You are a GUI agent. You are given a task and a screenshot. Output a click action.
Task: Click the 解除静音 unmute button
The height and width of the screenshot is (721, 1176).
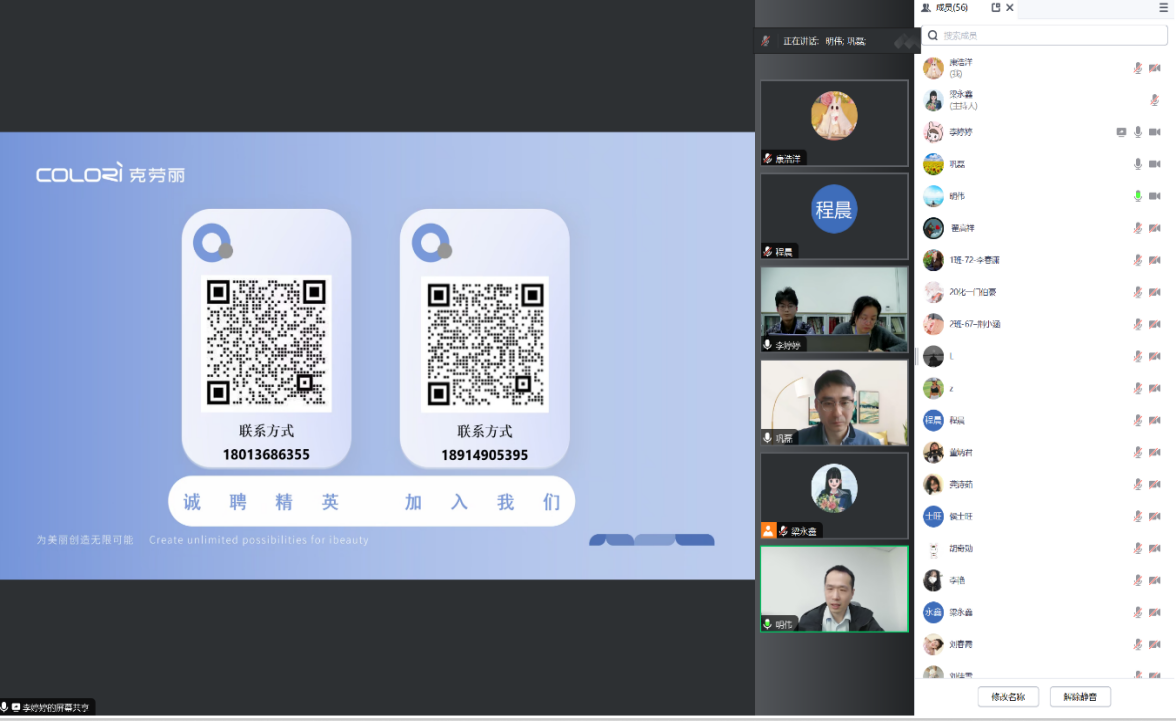pyautogui.click(x=1080, y=697)
